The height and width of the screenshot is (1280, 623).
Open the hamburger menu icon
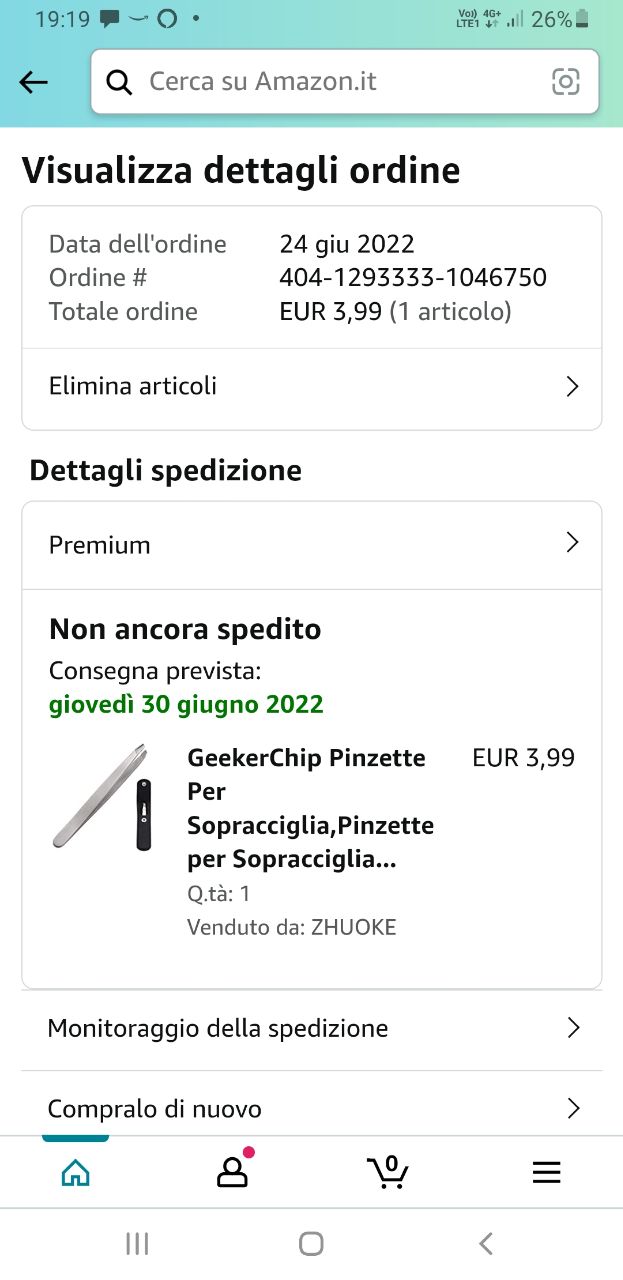coord(546,1173)
